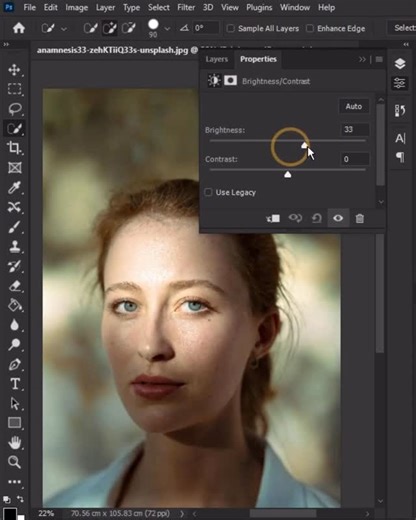Reset Brightness/Contrast to adjustment defaults
416x520 pixels.
[x=317, y=218]
